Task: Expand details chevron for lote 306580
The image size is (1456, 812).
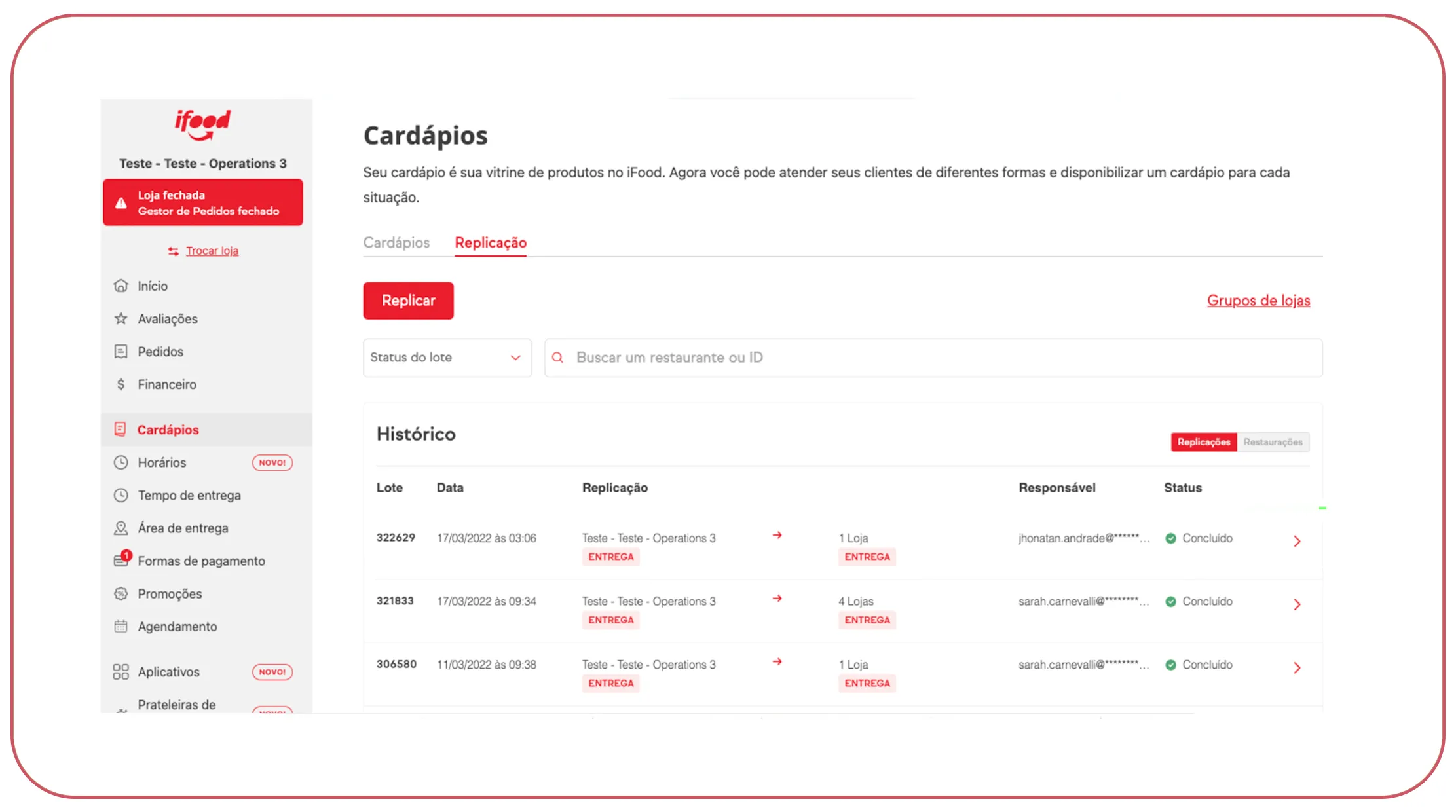Action: 1297,667
